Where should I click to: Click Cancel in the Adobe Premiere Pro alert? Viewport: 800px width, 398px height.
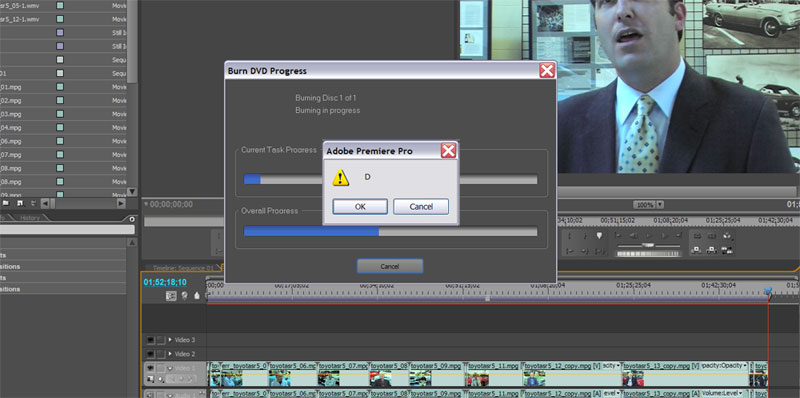pyautogui.click(x=421, y=207)
